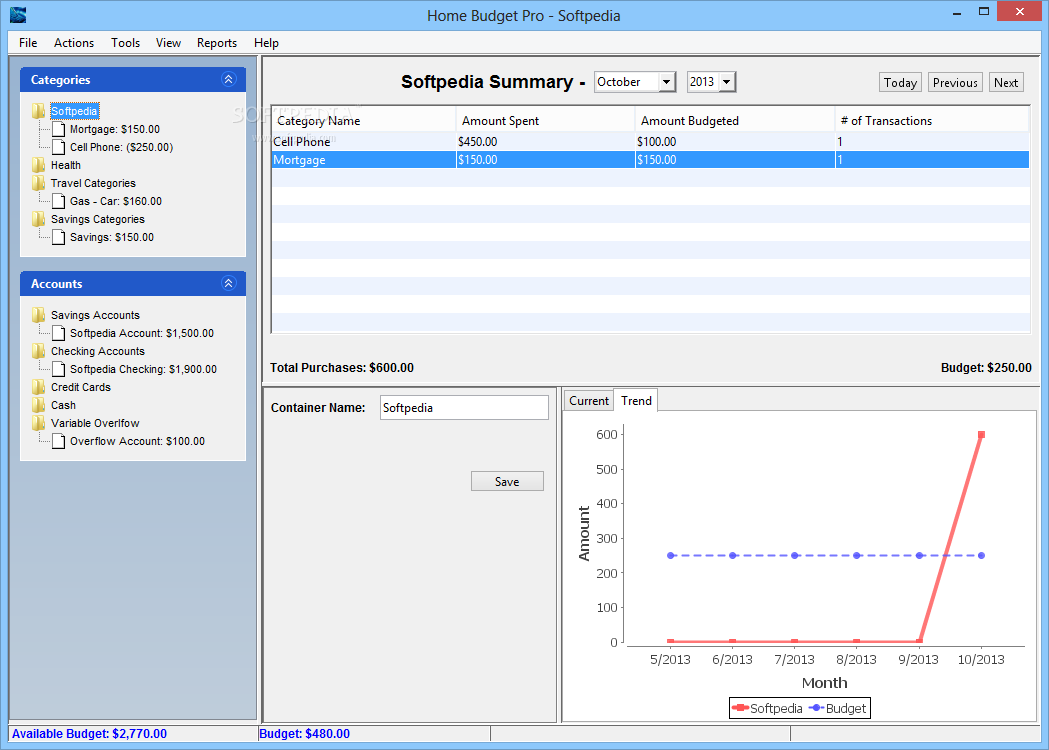Sort by Category Name column header
This screenshot has height=750, width=1049.
point(364,120)
